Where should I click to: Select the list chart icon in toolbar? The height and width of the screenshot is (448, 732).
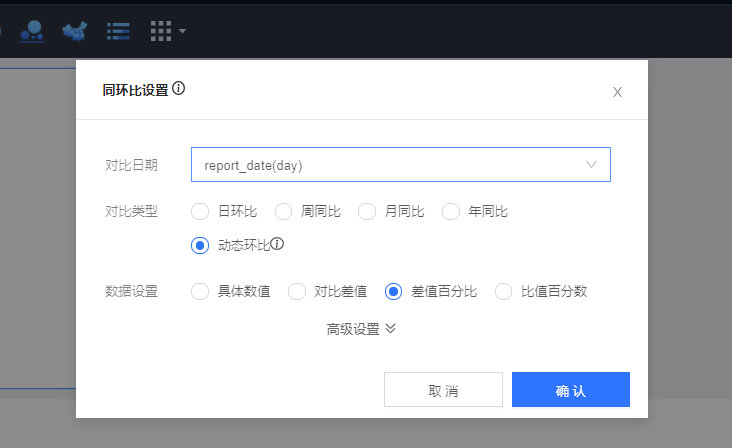click(119, 31)
